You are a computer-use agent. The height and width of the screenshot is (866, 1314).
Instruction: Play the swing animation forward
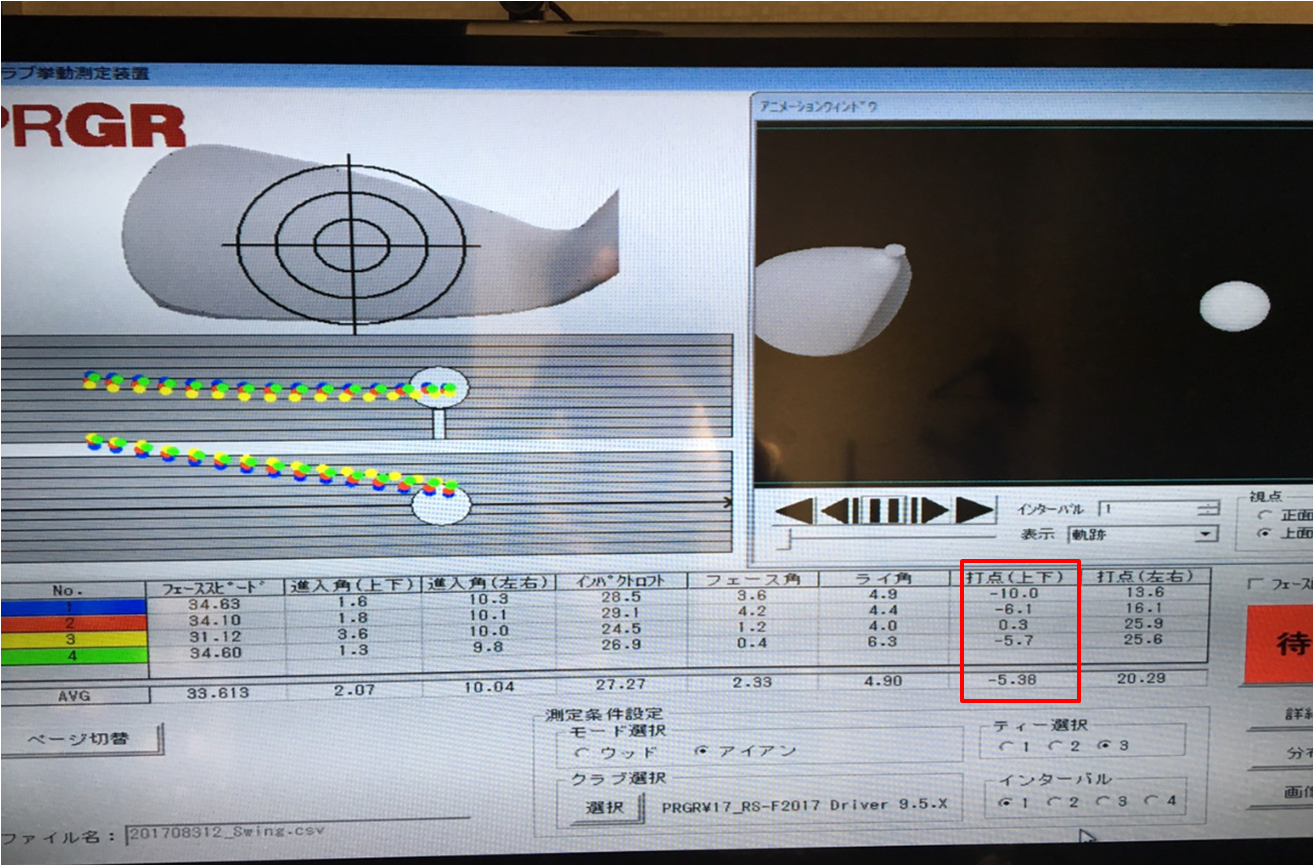click(973, 511)
